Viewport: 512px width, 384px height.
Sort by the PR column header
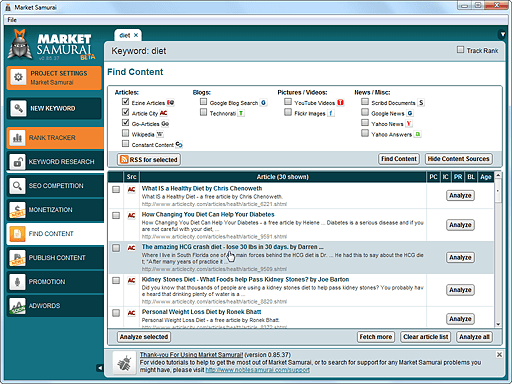(458, 177)
